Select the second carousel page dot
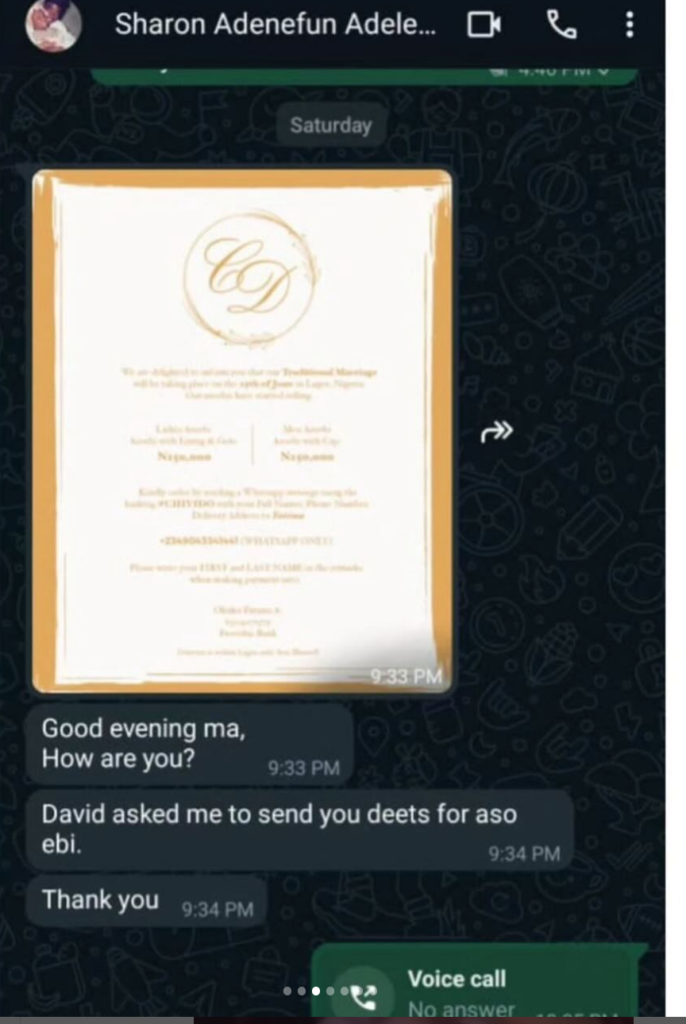This screenshot has height=1024, width=686. pyautogui.click(x=302, y=991)
